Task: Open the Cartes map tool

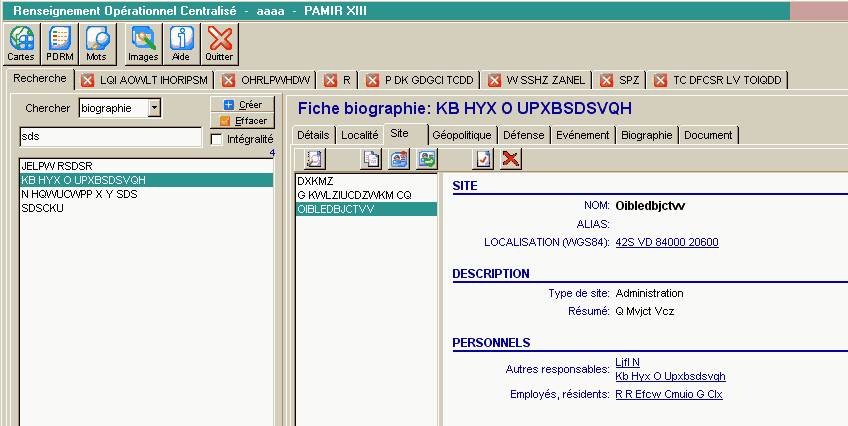Action: pos(20,44)
